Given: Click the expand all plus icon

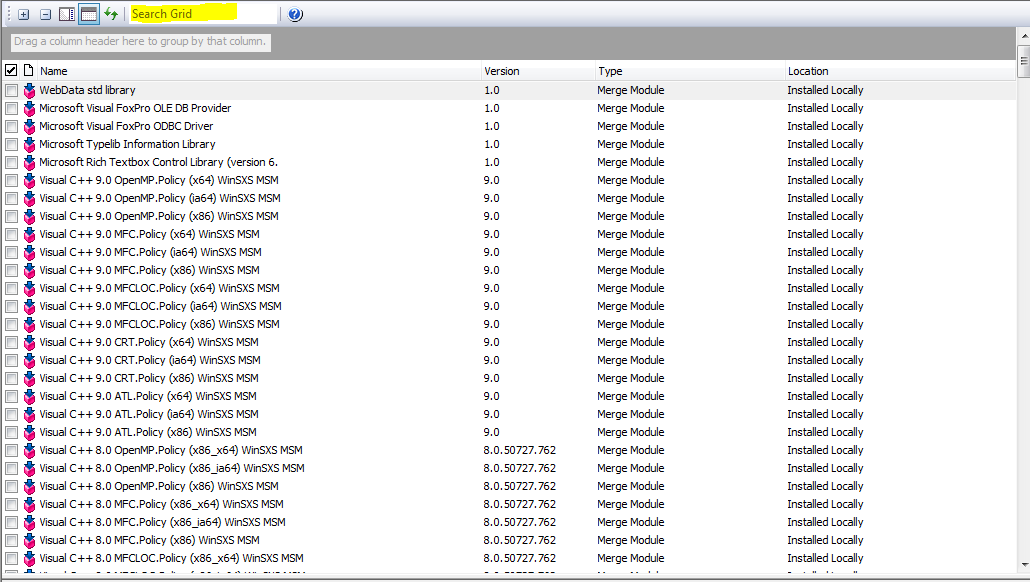Looking at the screenshot, I should (24, 15).
